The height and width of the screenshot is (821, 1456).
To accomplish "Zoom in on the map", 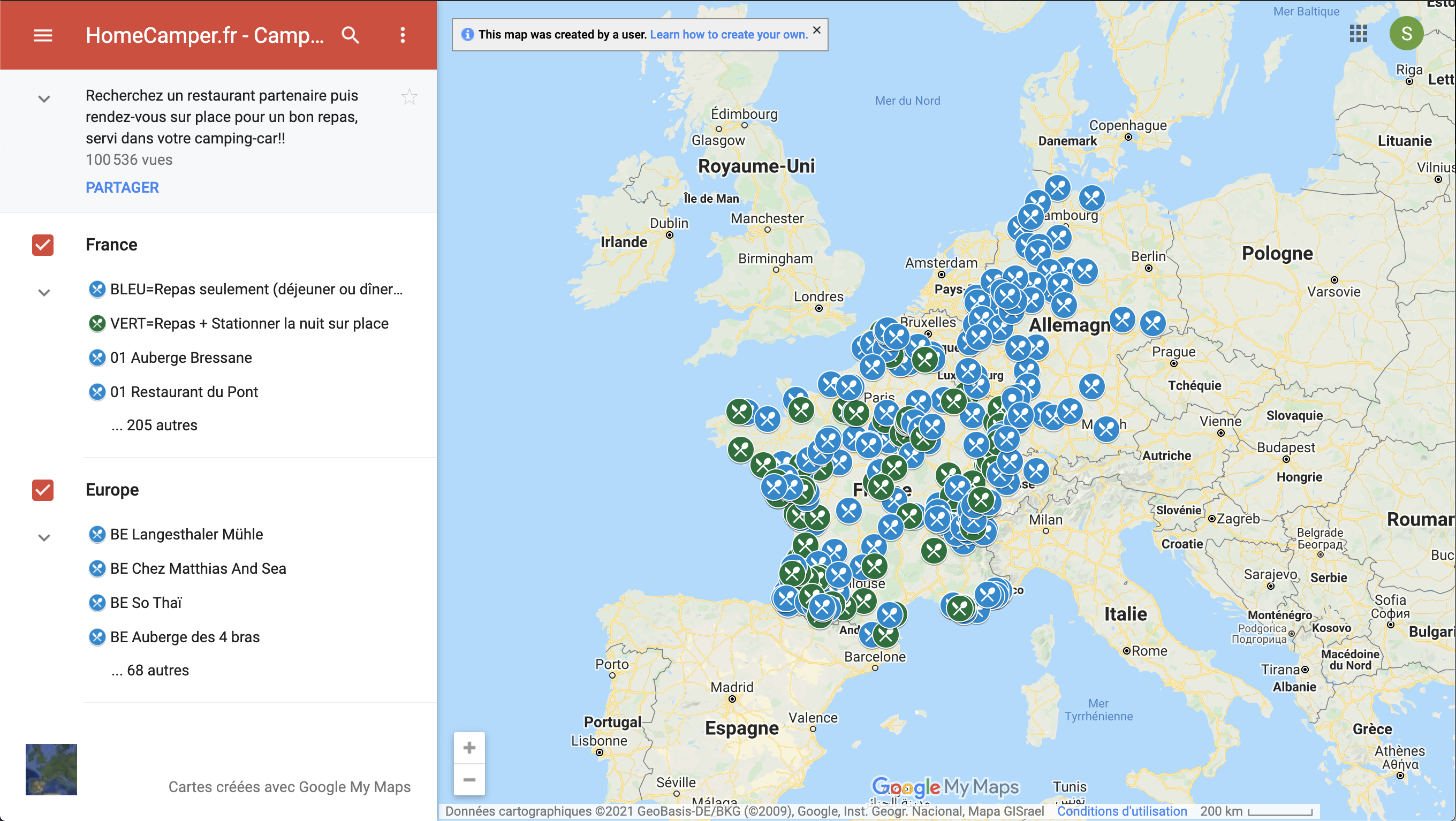I will point(469,748).
